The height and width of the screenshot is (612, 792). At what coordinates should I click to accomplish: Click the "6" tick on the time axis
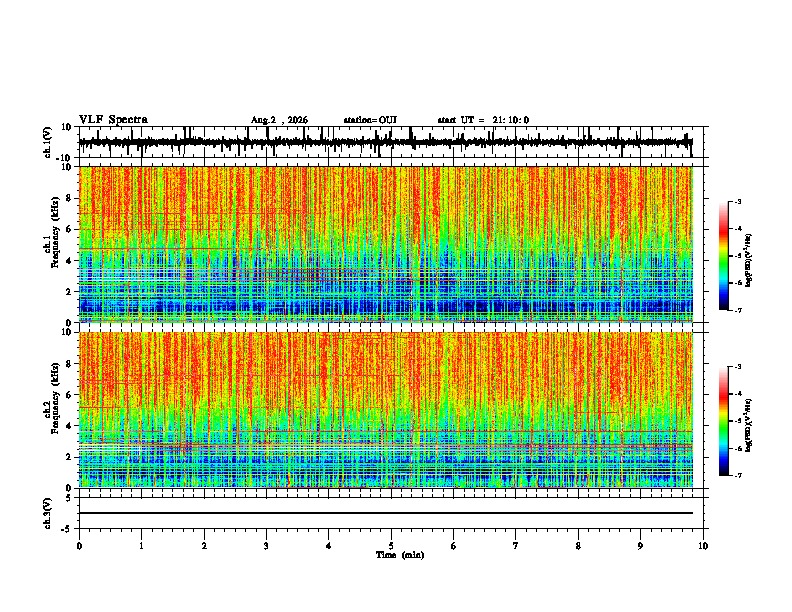[x=454, y=546]
